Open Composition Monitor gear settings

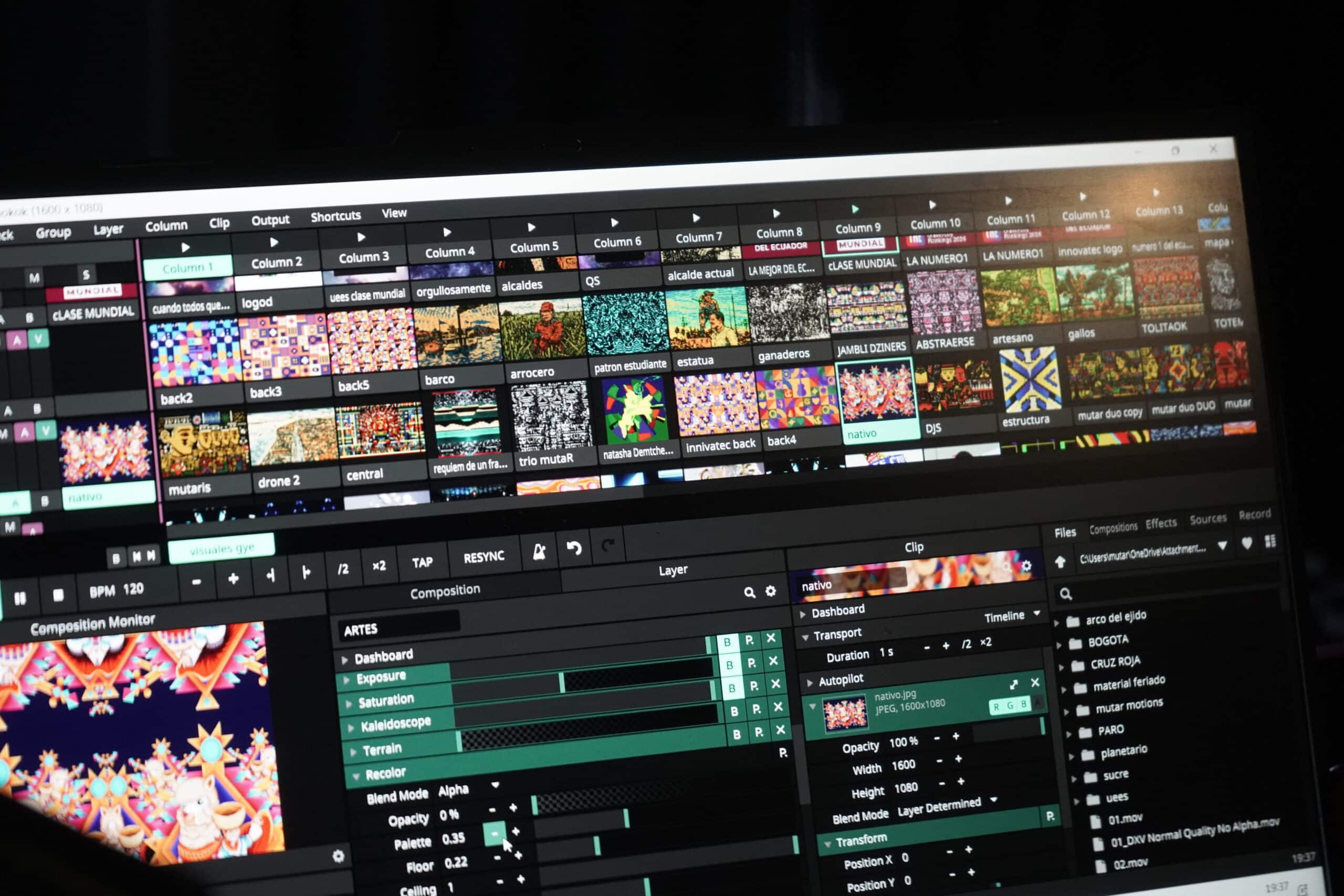point(338,856)
